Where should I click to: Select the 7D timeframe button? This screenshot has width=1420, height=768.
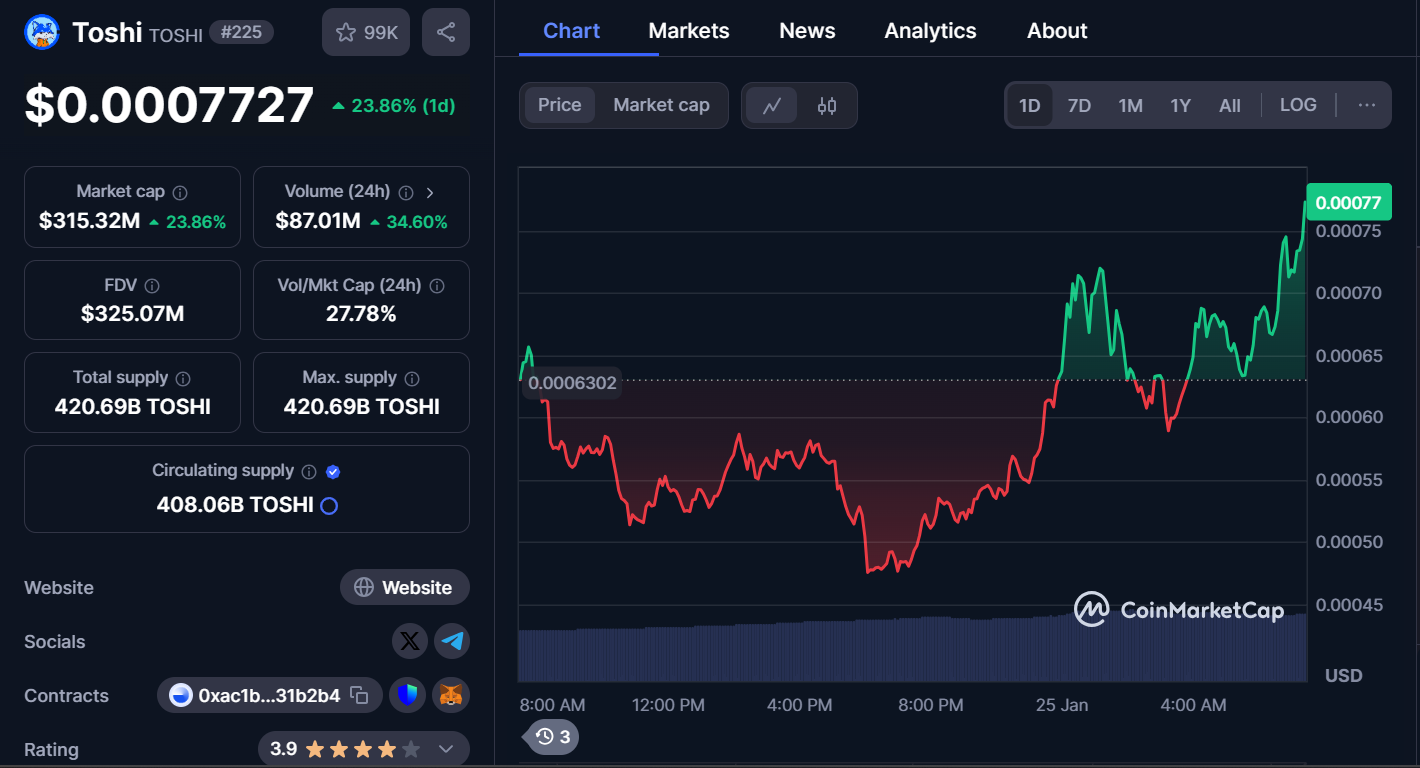[1079, 104]
